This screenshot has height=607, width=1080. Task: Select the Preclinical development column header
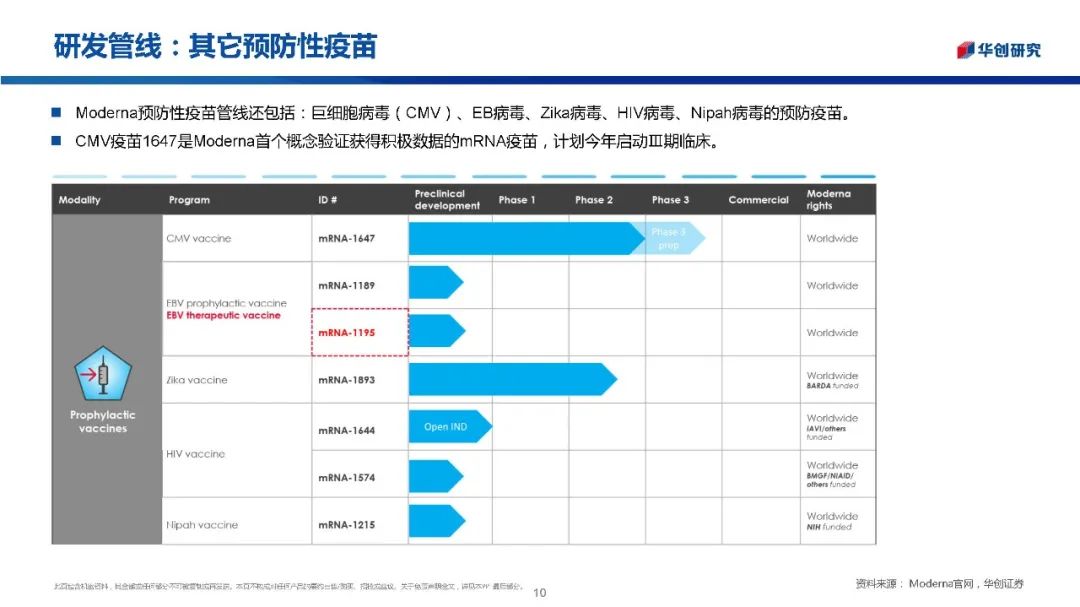pos(447,200)
